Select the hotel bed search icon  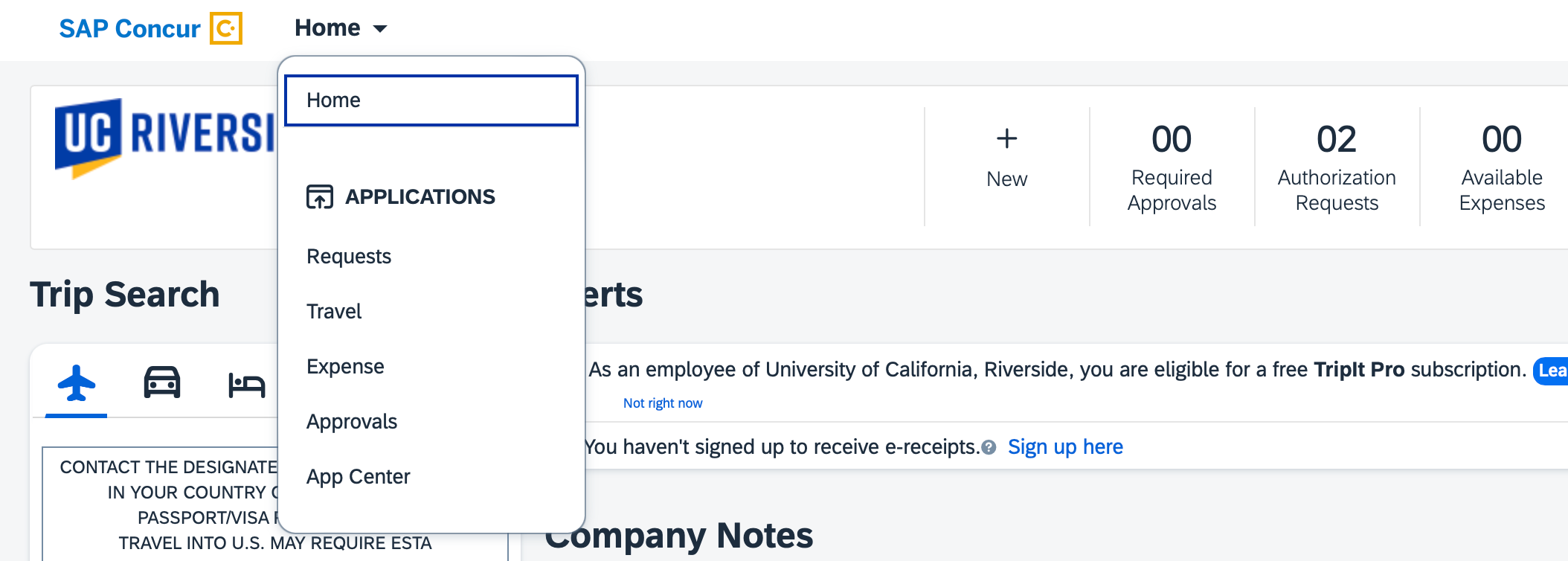pos(246,385)
